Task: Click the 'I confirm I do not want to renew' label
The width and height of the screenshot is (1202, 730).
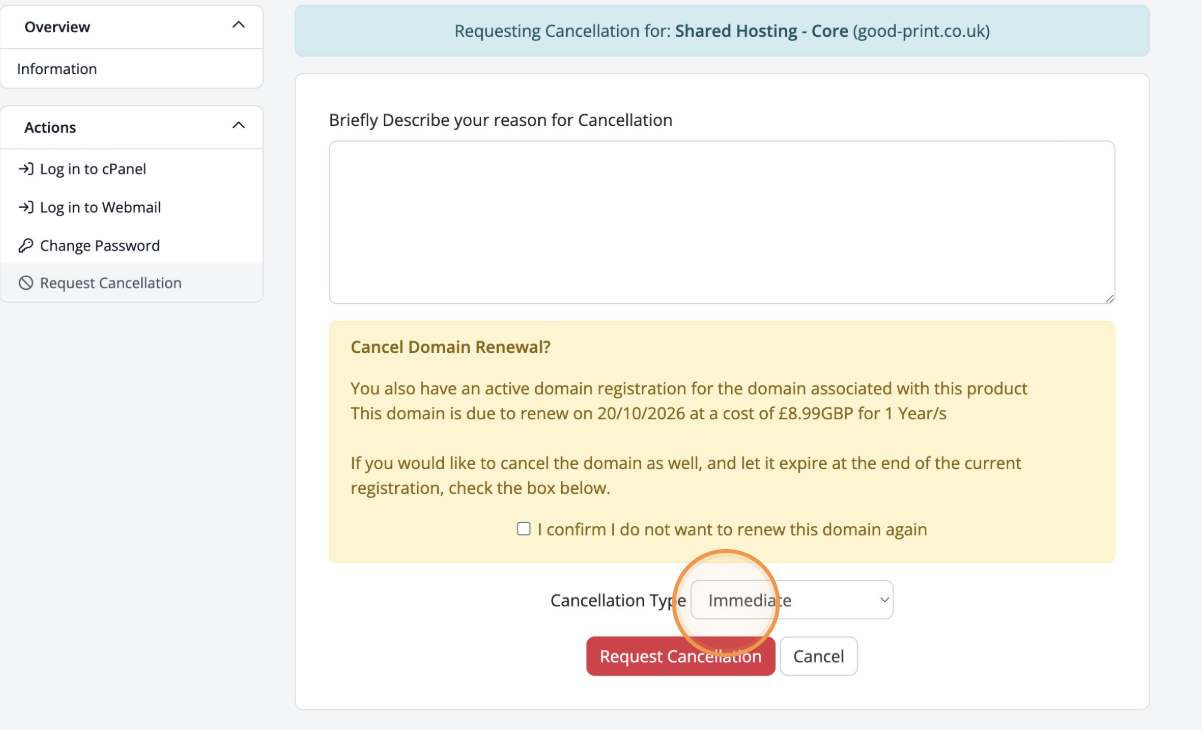Action: [732, 529]
